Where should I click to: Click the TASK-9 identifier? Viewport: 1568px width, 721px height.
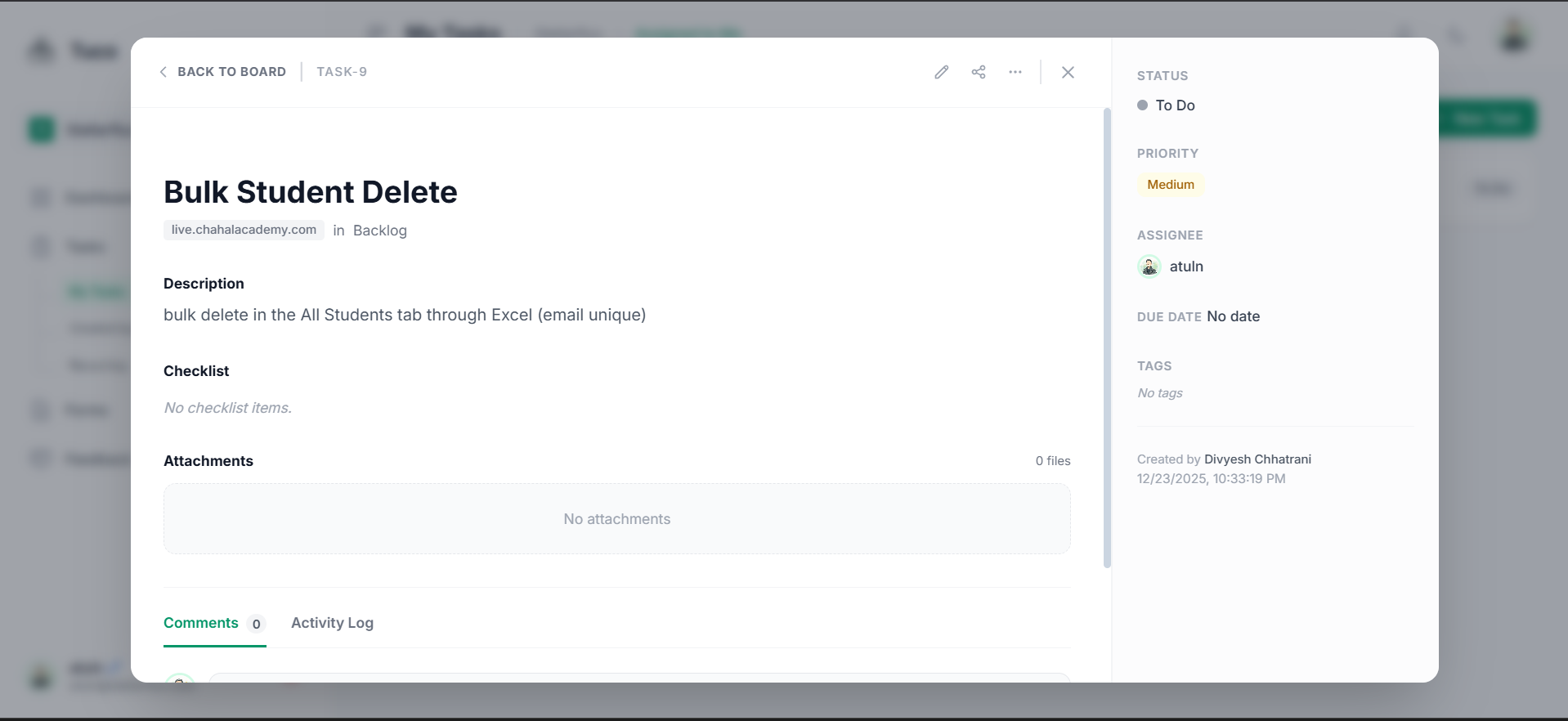(x=342, y=72)
